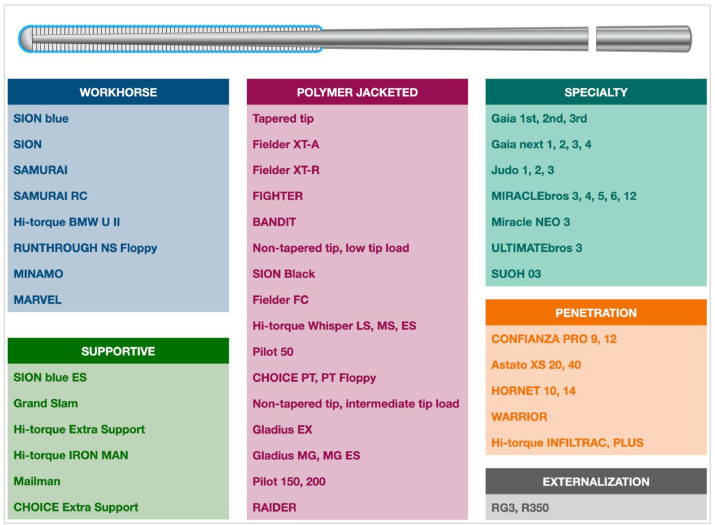Click the 'MARVEL' wire name
Viewport: 715px width, 525px height.
coord(37,300)
